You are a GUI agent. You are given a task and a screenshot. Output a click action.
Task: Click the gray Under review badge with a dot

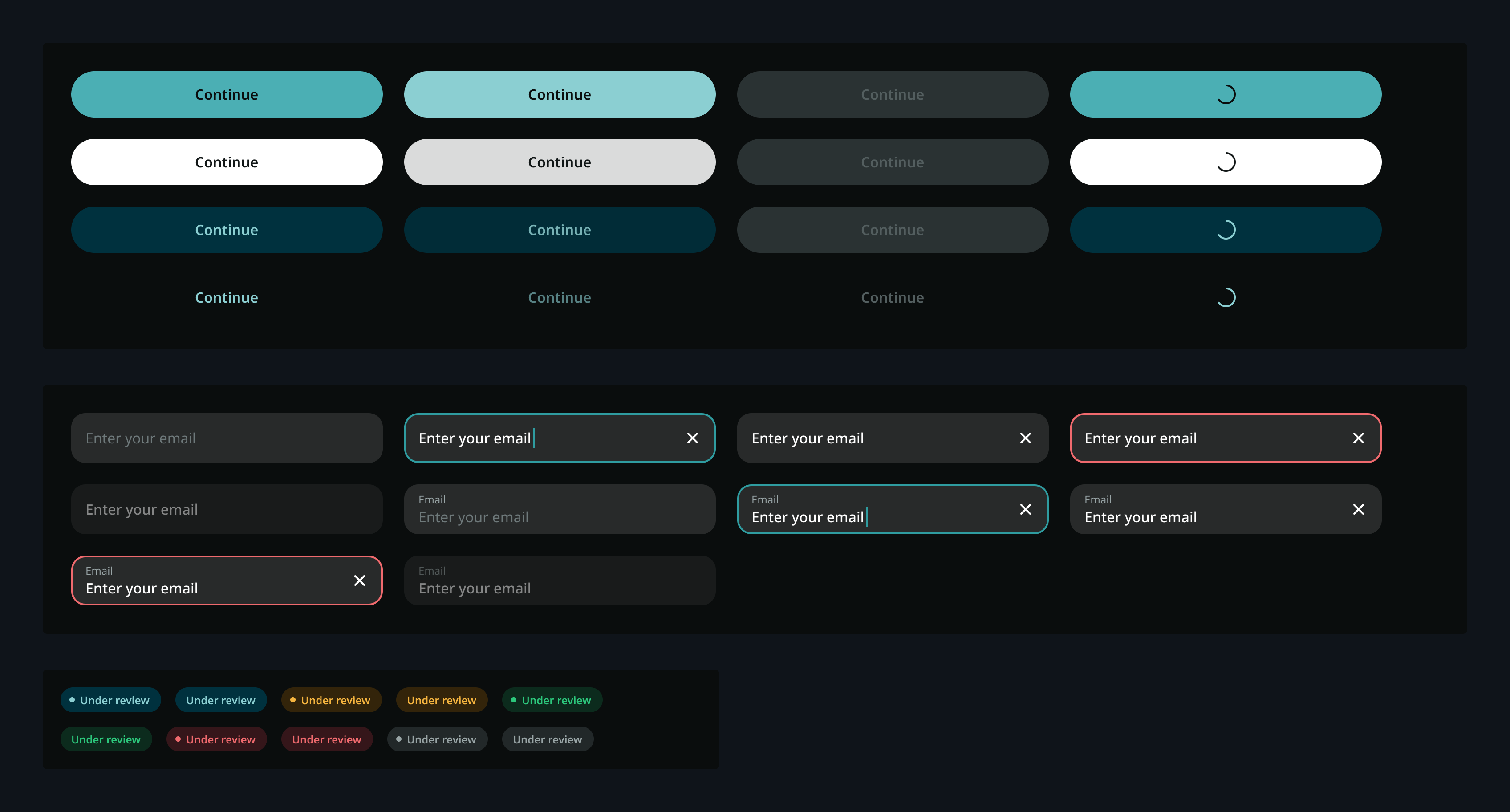point(437,739)
